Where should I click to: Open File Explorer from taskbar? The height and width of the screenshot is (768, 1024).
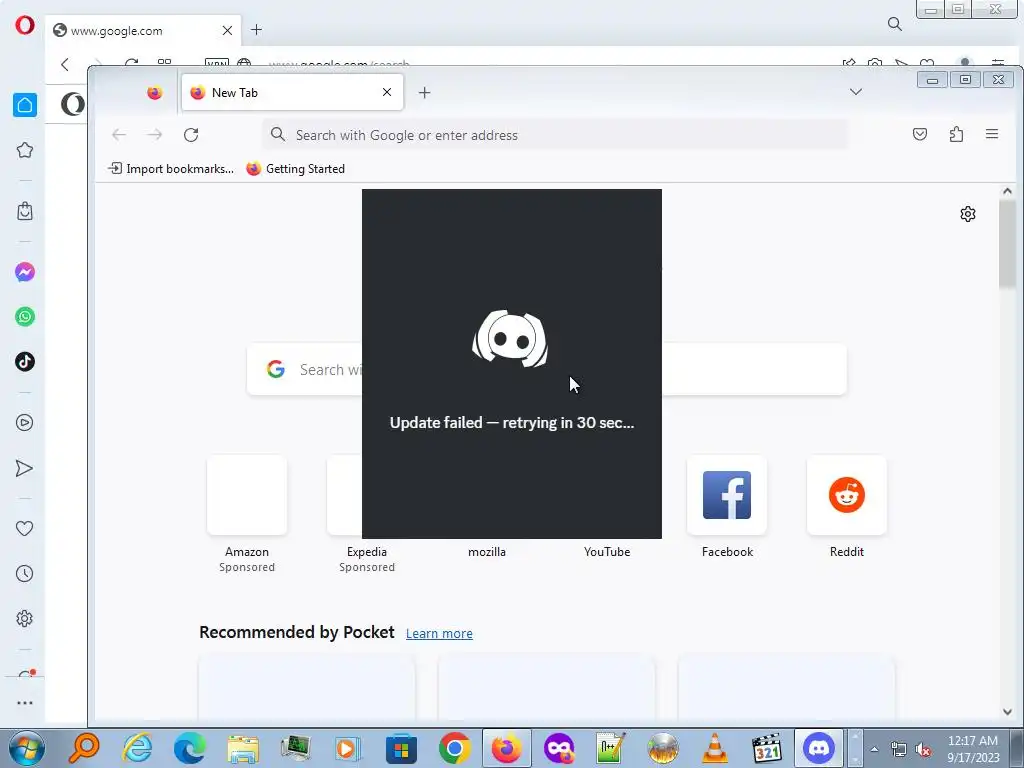click(x=243, y=748)
